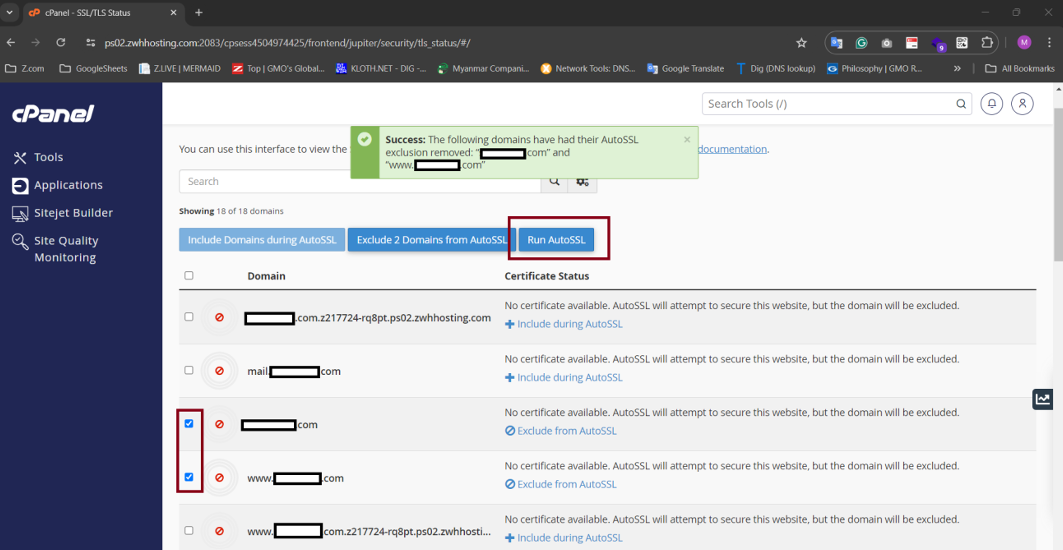Click the Search Tools input field
This screenshot has width=1063, height=550.
[828, 104]
